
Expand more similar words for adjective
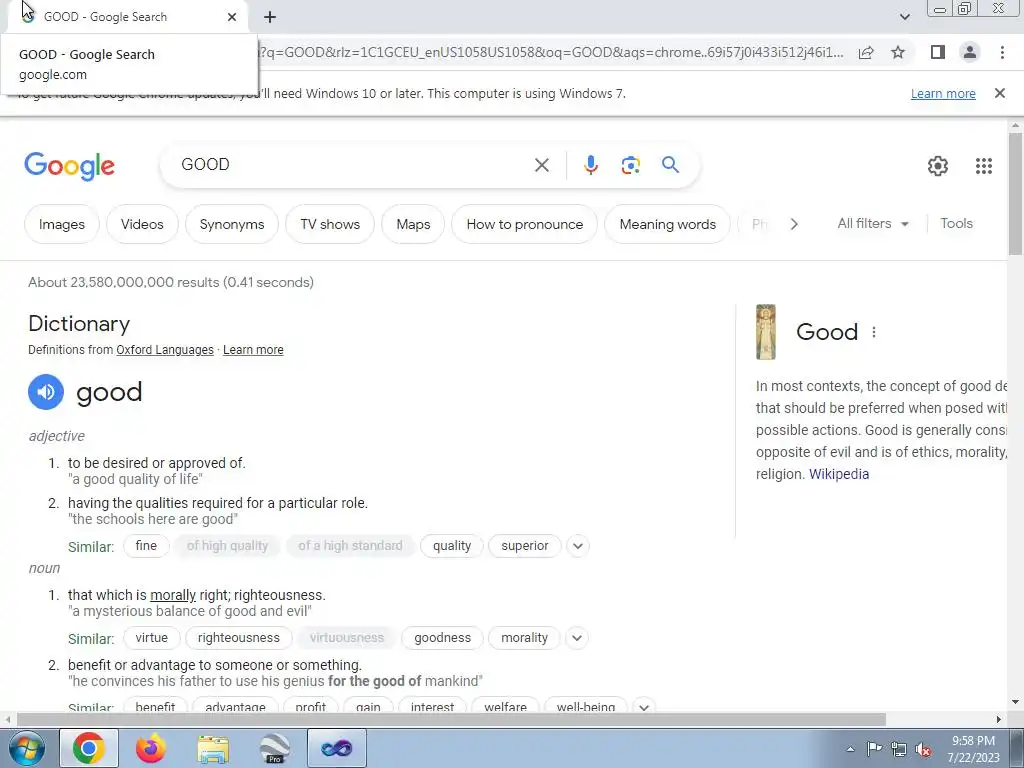coord(577,546)
